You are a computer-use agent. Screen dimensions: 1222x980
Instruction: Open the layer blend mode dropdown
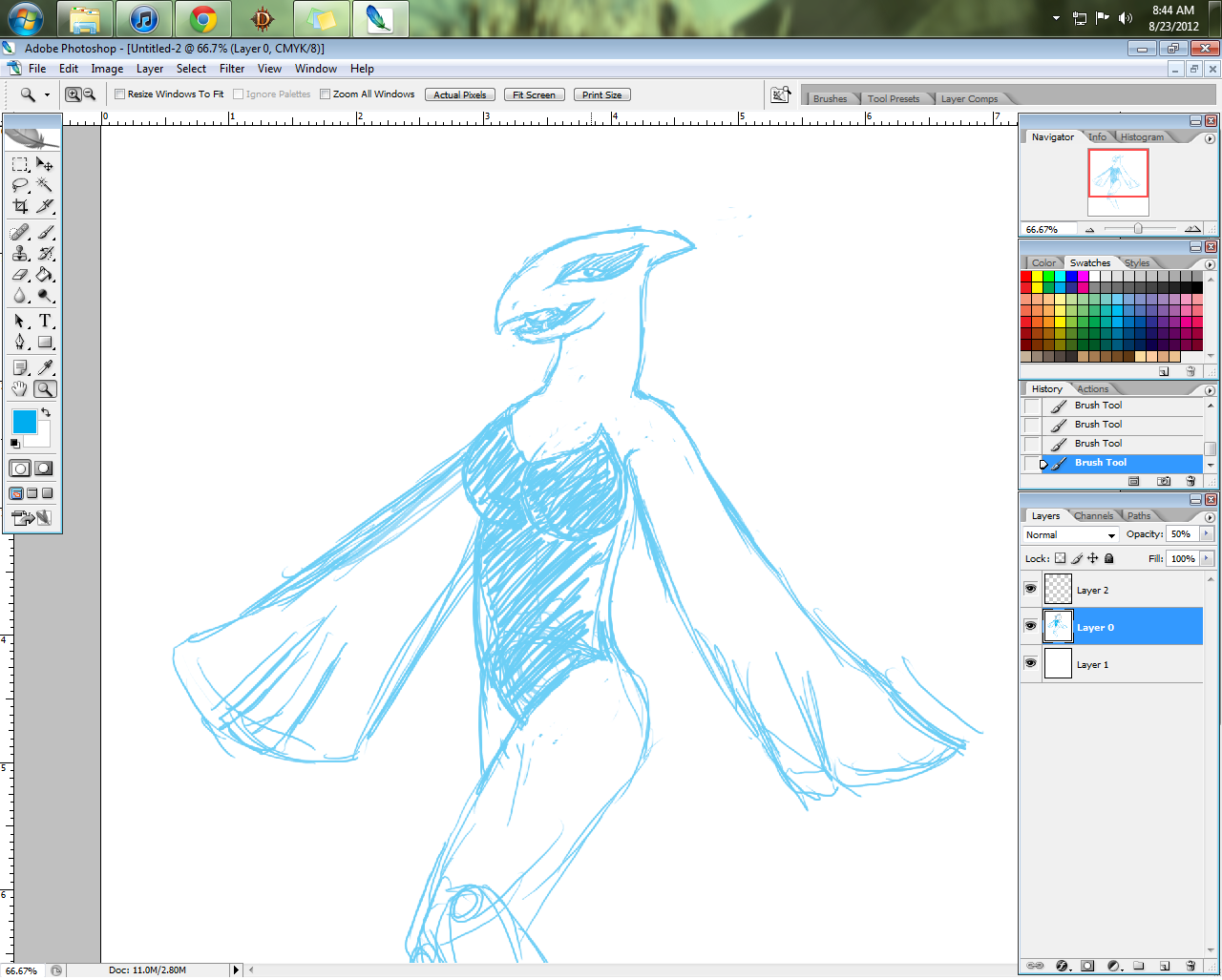[x=1070, y=535]
